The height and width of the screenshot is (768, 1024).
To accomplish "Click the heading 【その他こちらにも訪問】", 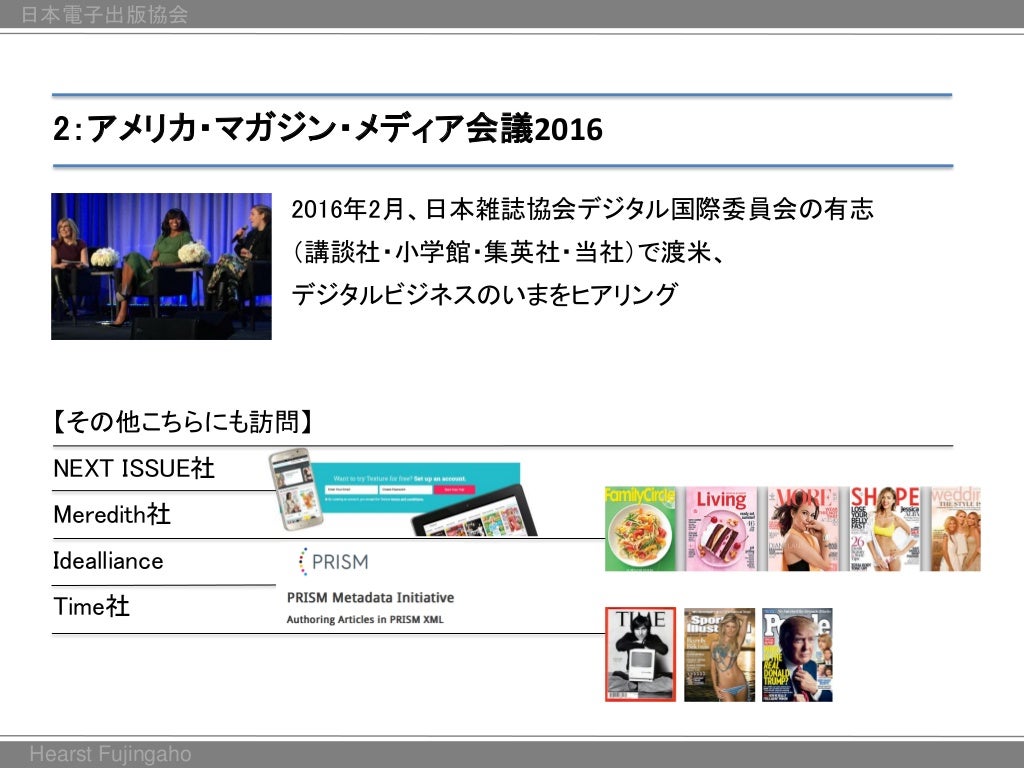I will tap(183, 422).
